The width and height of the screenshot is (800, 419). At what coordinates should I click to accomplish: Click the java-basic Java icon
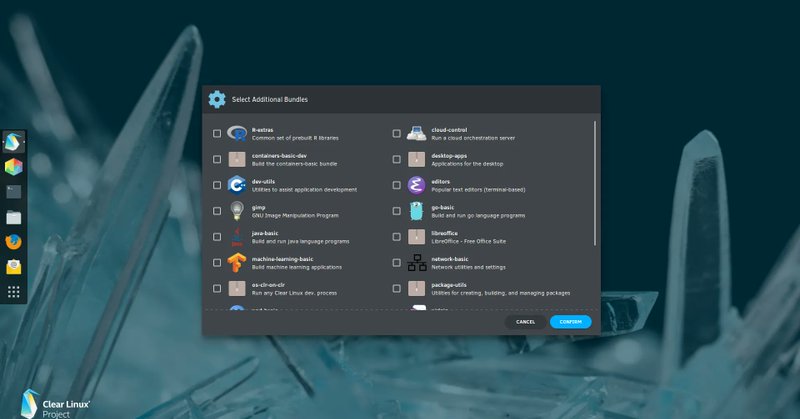point(237,237)
